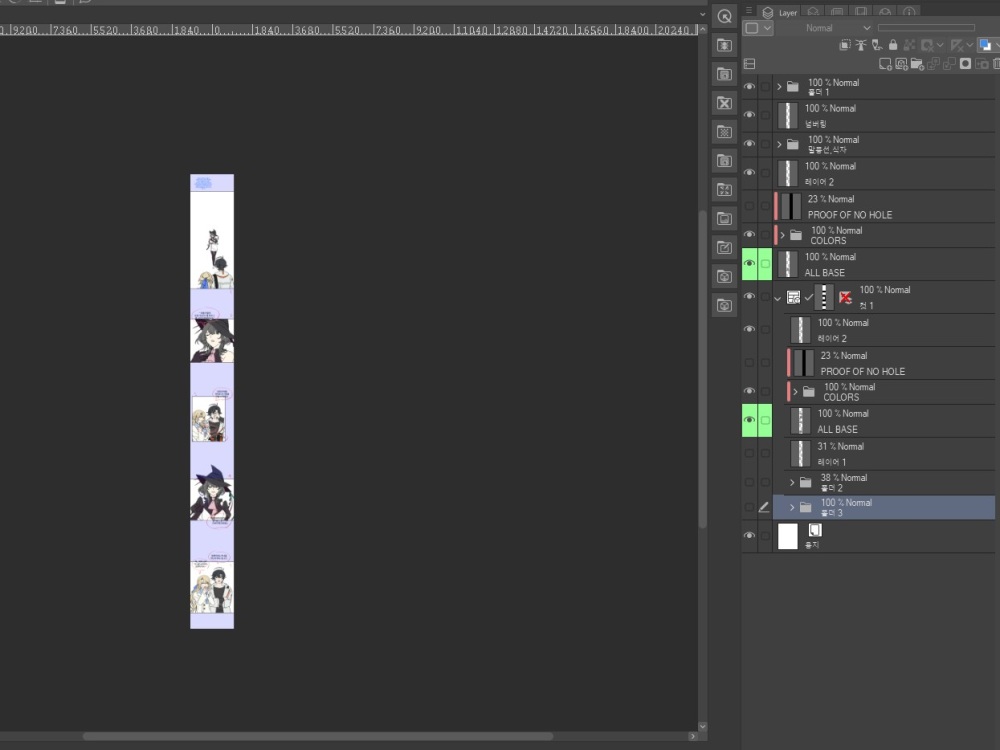Toggle eye on green-highlighted top-level ALL BASE layer
Screen dimensions: 1000x750
749,263
